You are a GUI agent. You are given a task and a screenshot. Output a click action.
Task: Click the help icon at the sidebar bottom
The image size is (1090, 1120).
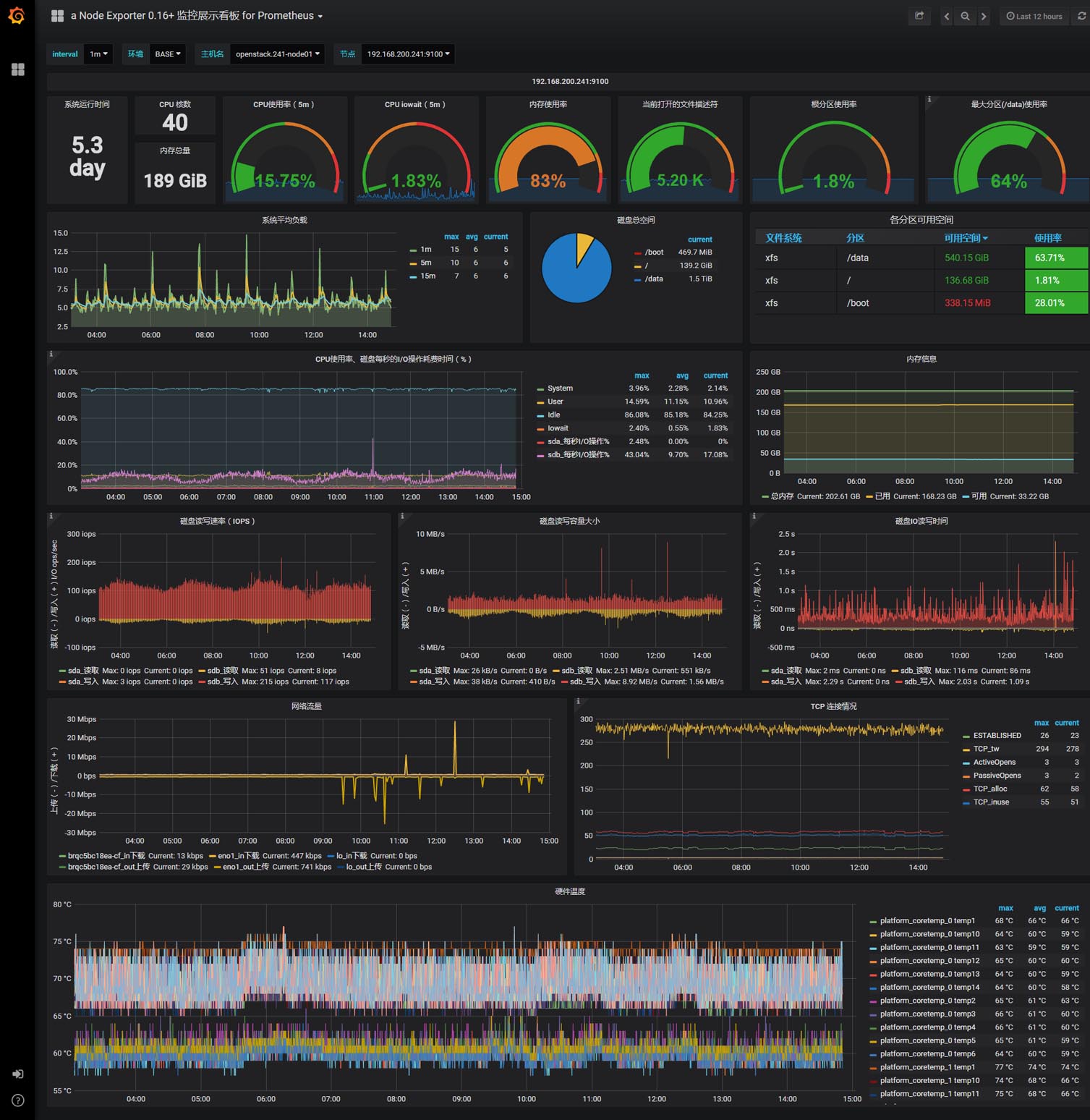pyautogui.click(x=17, y=1100)
